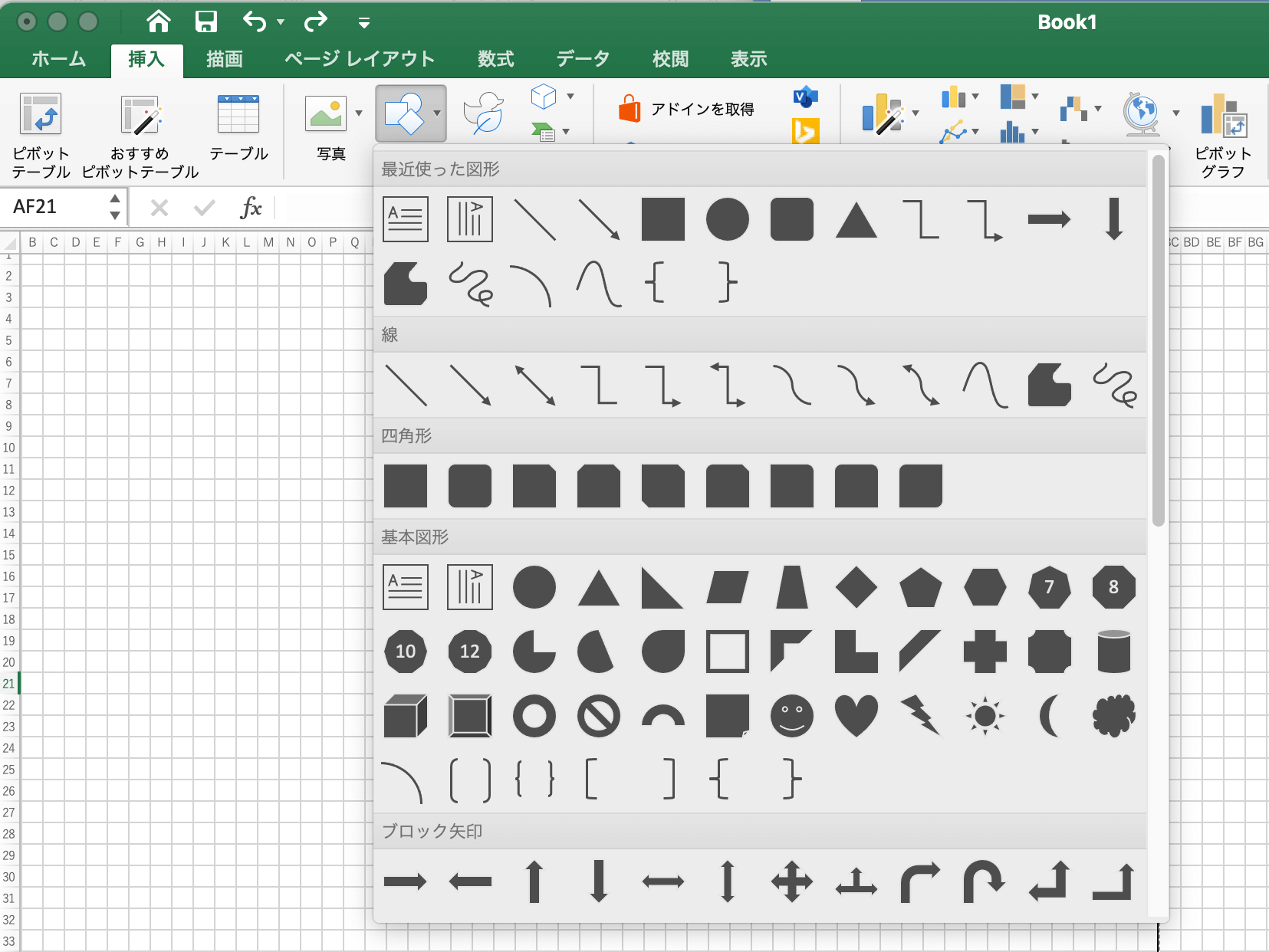Select the cube shape
The image size is (1269, 952).
pyautogui.click(x=406, y=716)
